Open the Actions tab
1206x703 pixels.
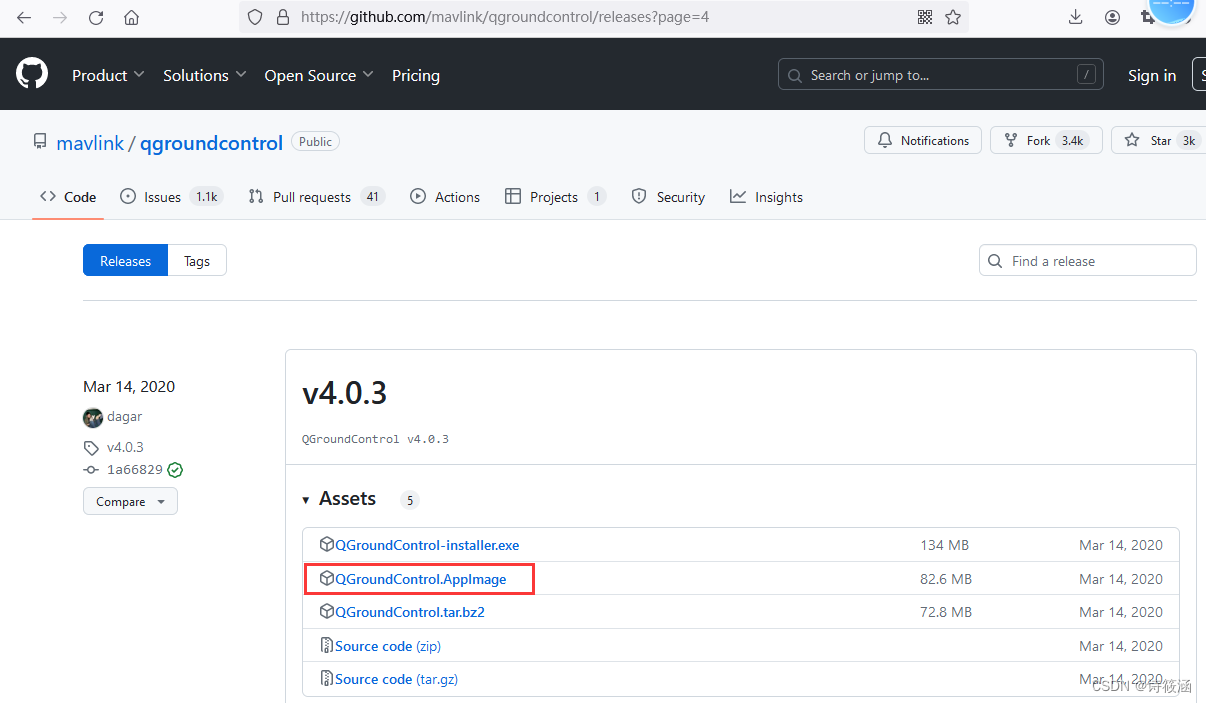point(445,197)
